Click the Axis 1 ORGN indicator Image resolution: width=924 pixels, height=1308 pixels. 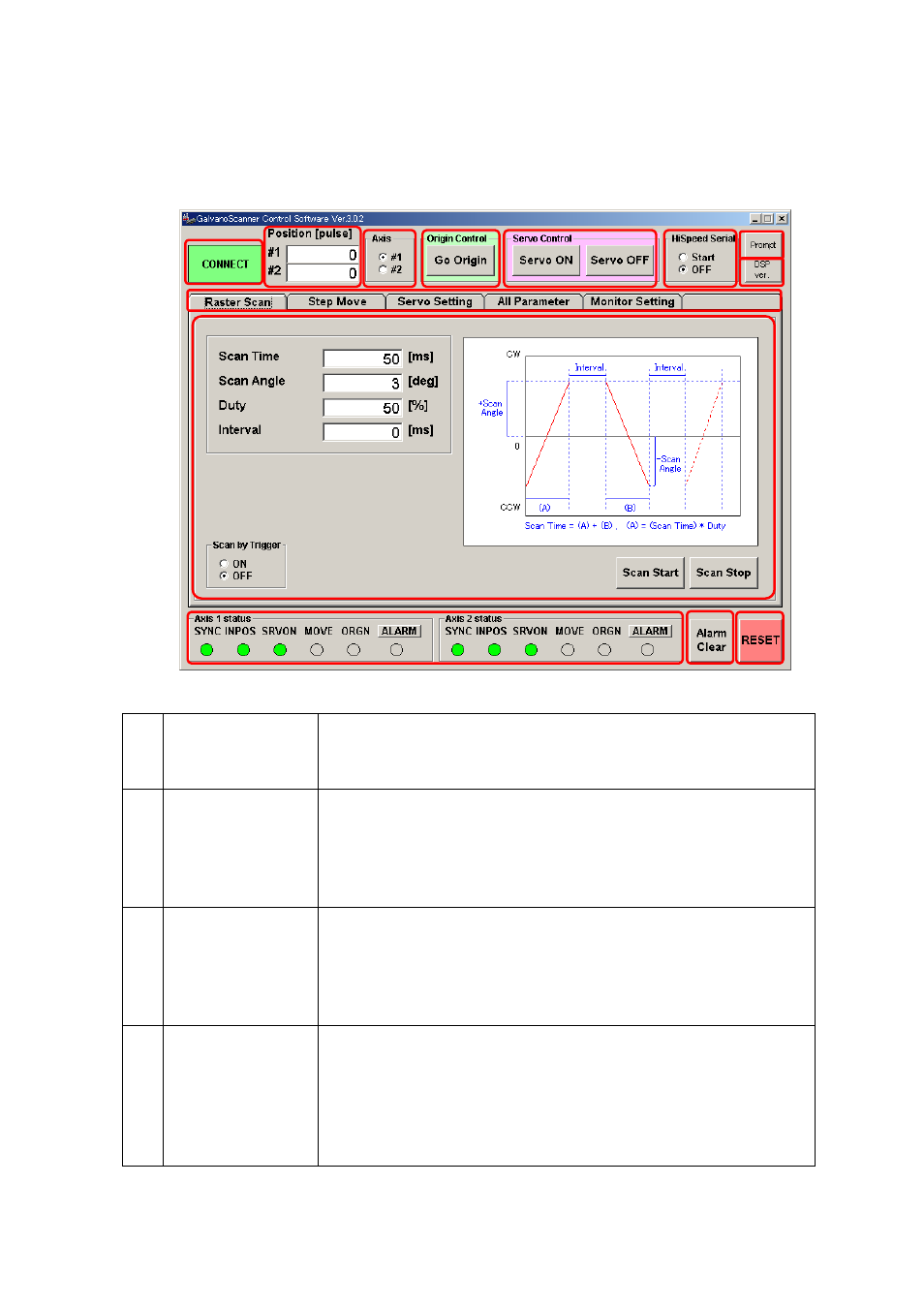[354, 650]
